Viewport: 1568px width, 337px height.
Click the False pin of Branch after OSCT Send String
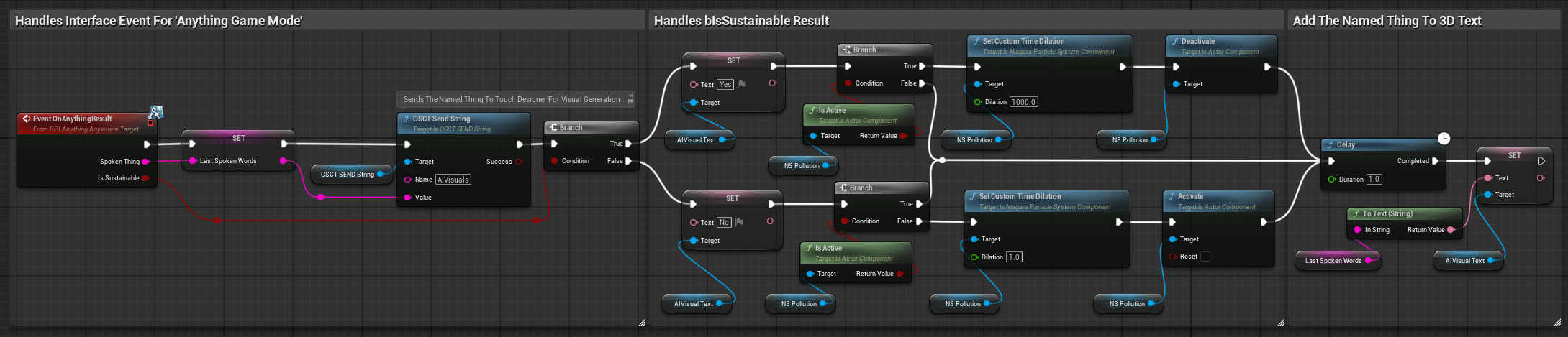tap(628, 161)
